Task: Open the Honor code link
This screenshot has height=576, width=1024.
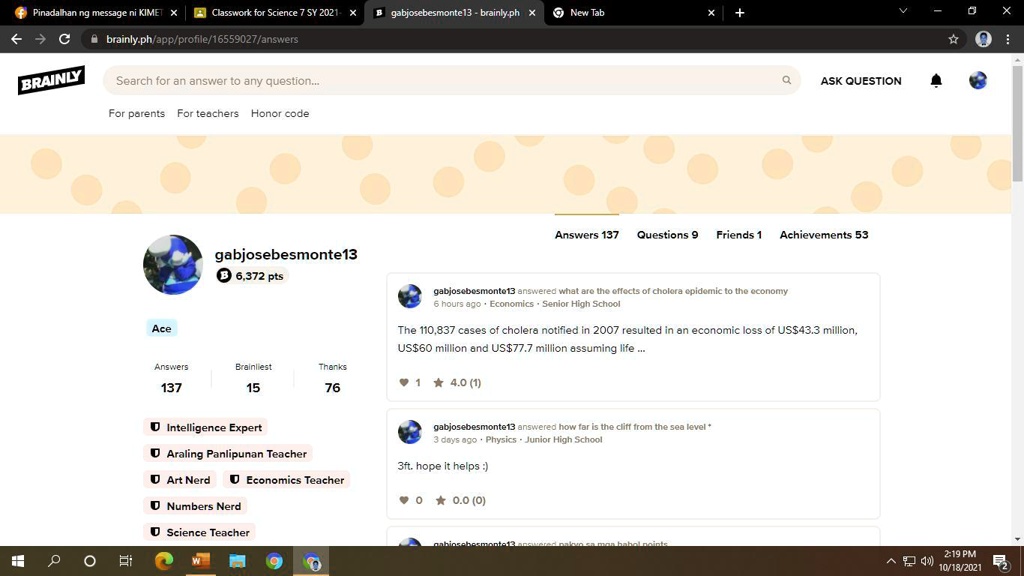Action: click(280, 113)
